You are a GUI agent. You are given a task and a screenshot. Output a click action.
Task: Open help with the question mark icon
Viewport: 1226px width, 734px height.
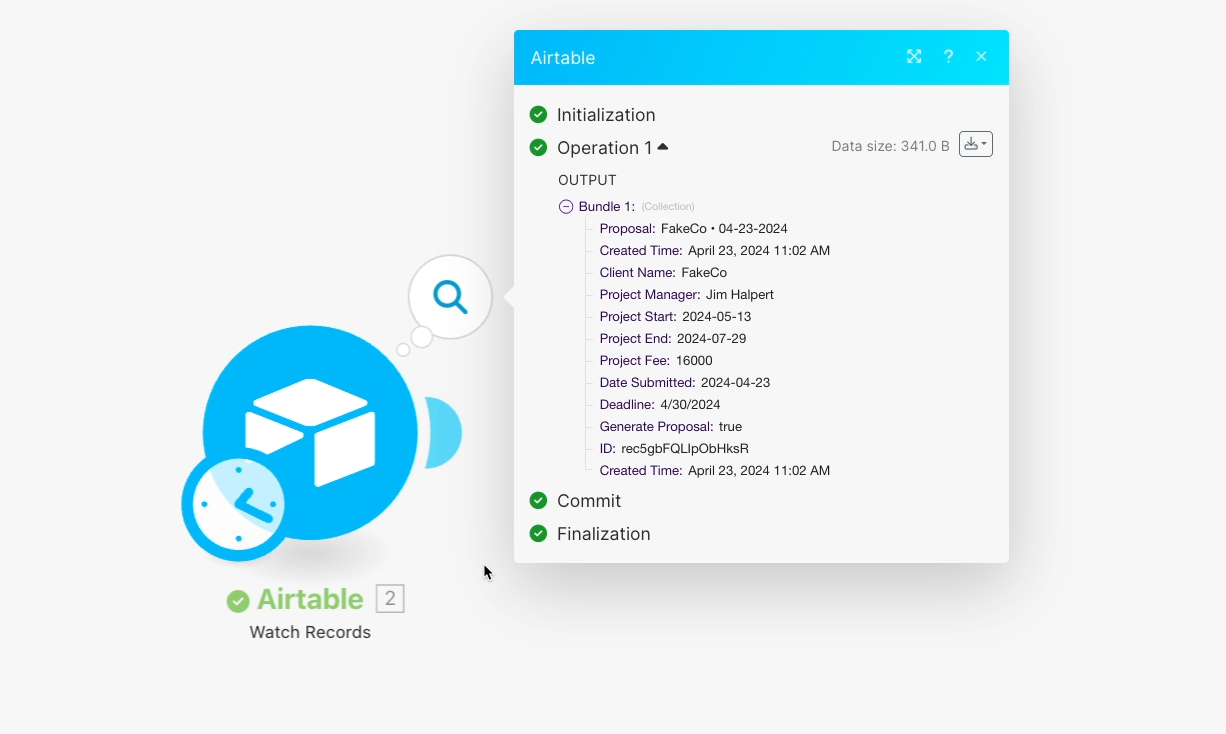[x=948, y=57]
